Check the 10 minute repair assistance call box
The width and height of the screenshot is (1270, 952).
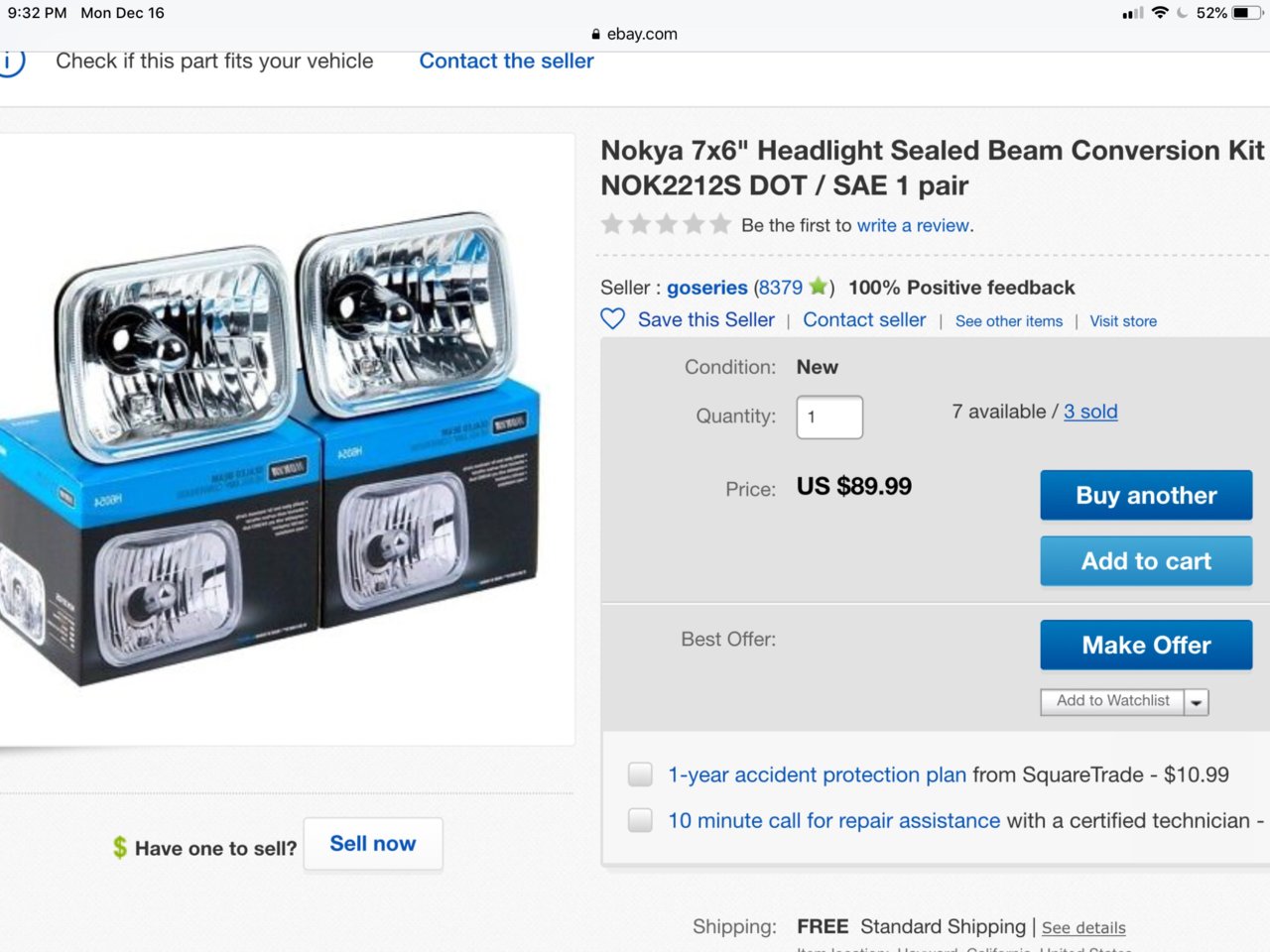click(640, 820)
